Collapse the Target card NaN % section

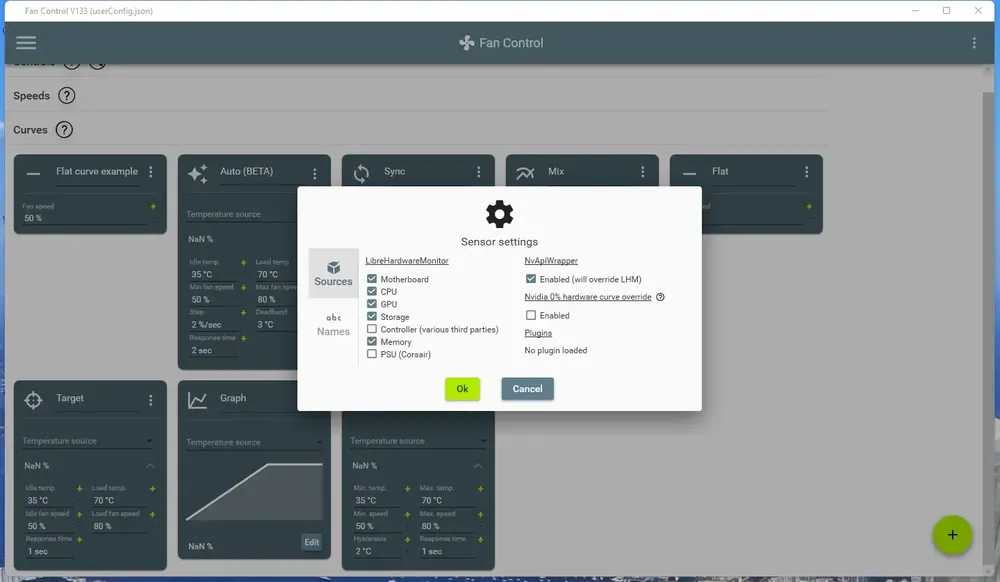click(x=150, y=466)
